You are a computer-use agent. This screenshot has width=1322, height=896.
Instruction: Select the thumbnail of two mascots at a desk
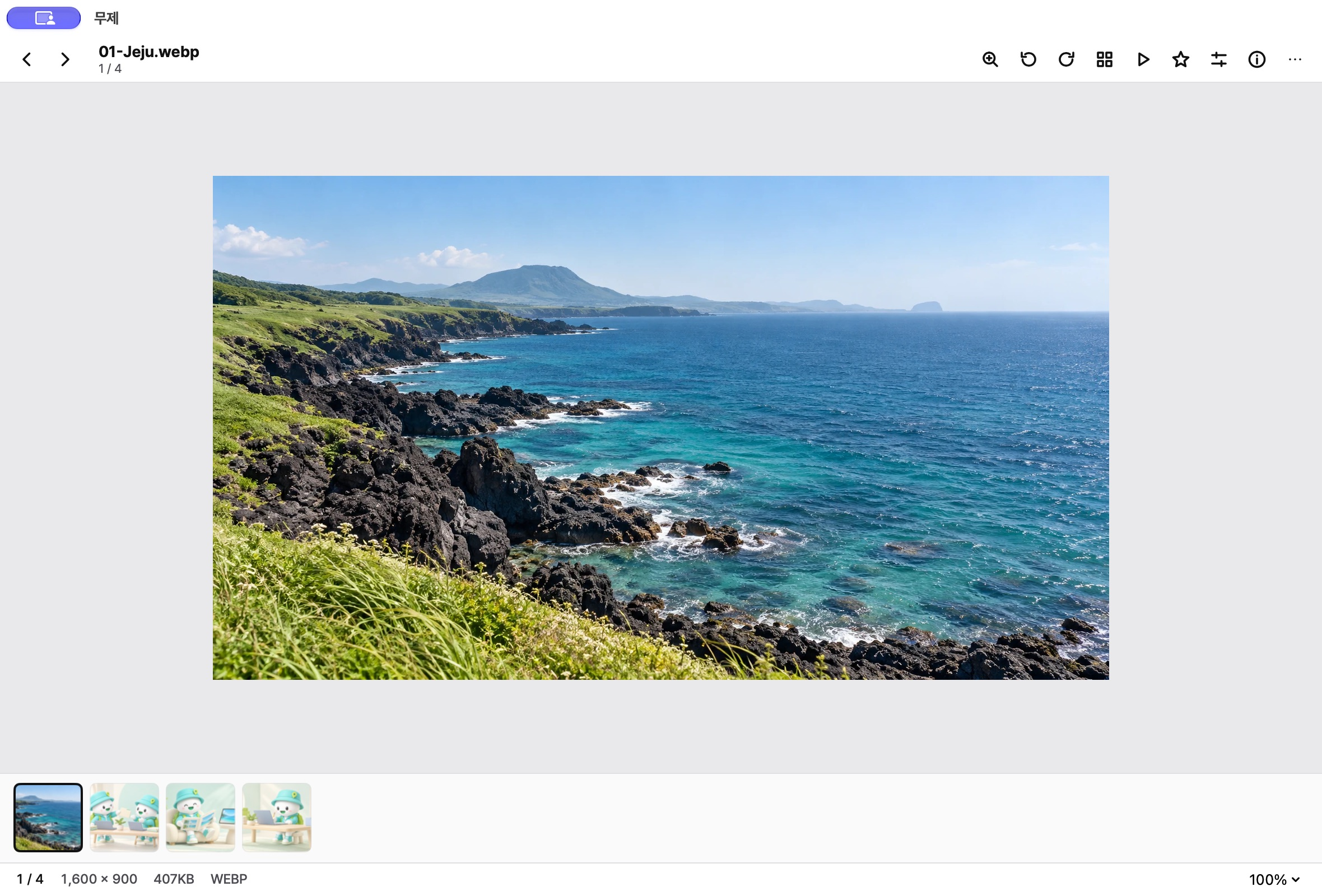pyautogui.click(x=124, y=817)
